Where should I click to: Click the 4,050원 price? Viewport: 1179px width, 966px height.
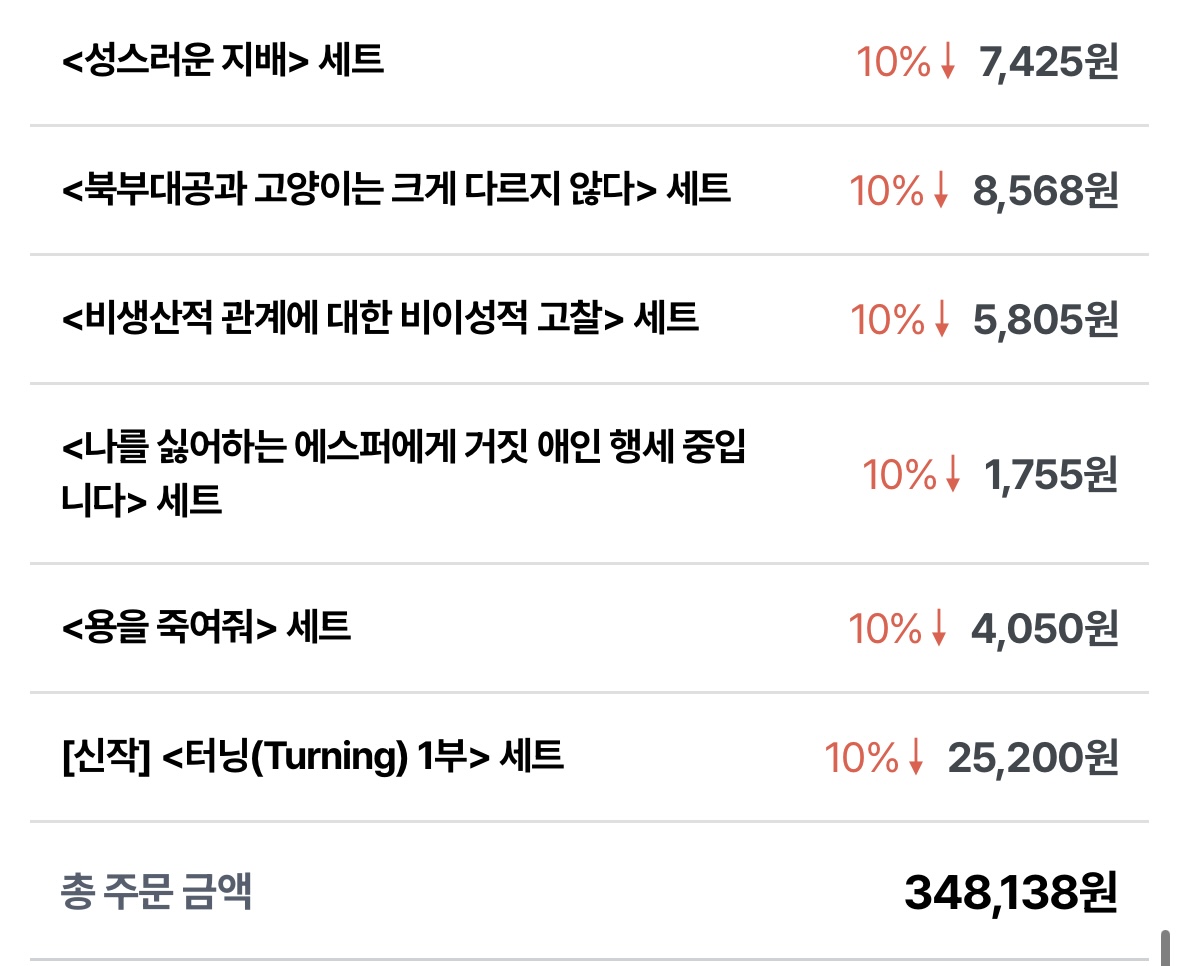[x=1044, y=630]
